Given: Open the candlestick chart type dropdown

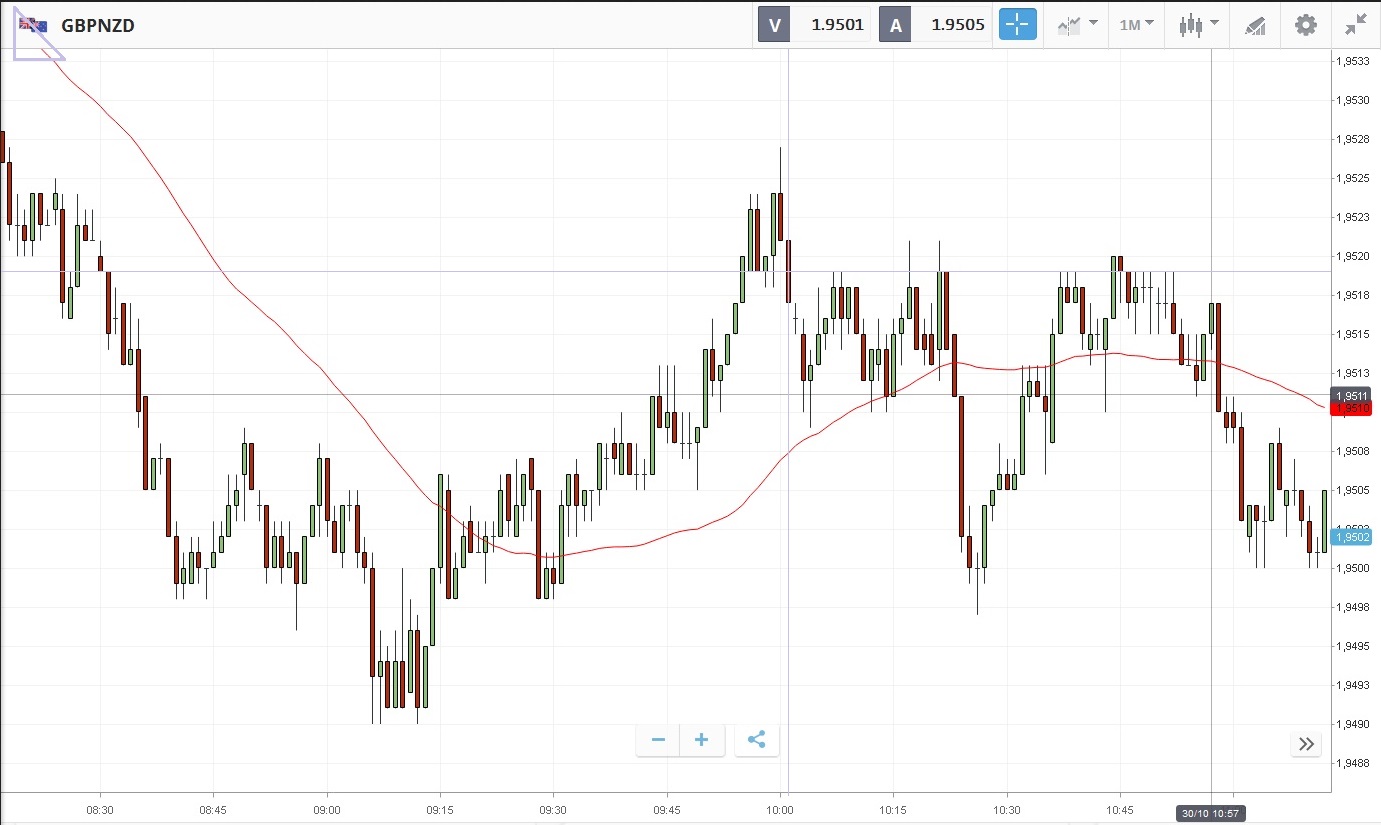Looking at the screenshot, I should pos(1198,25).
